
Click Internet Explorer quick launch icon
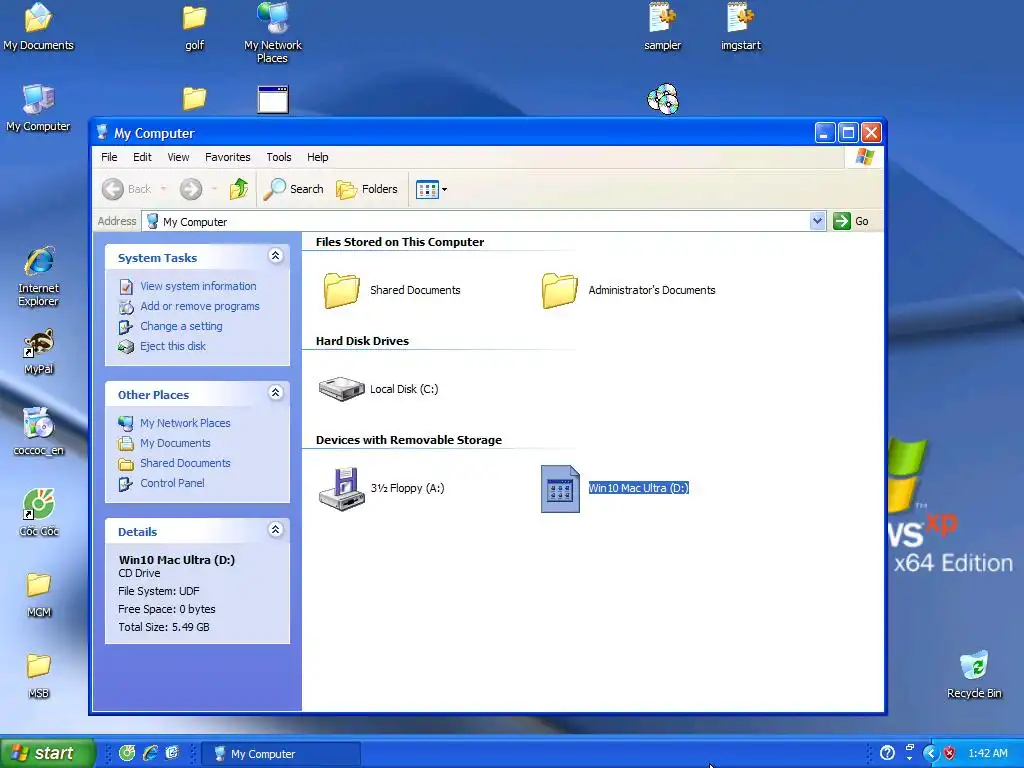150,754
